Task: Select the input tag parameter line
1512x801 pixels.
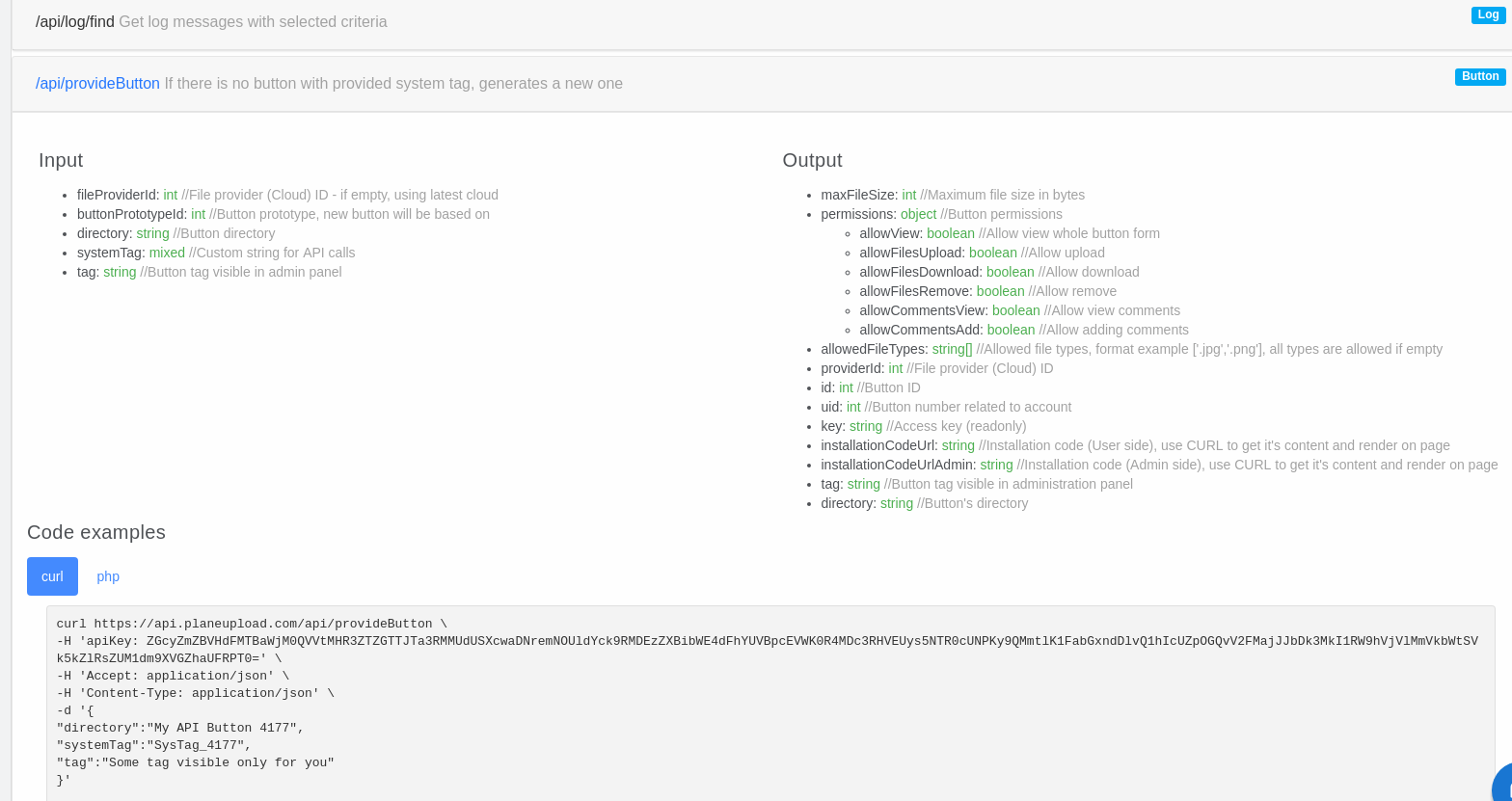Action: click(209, 272)
